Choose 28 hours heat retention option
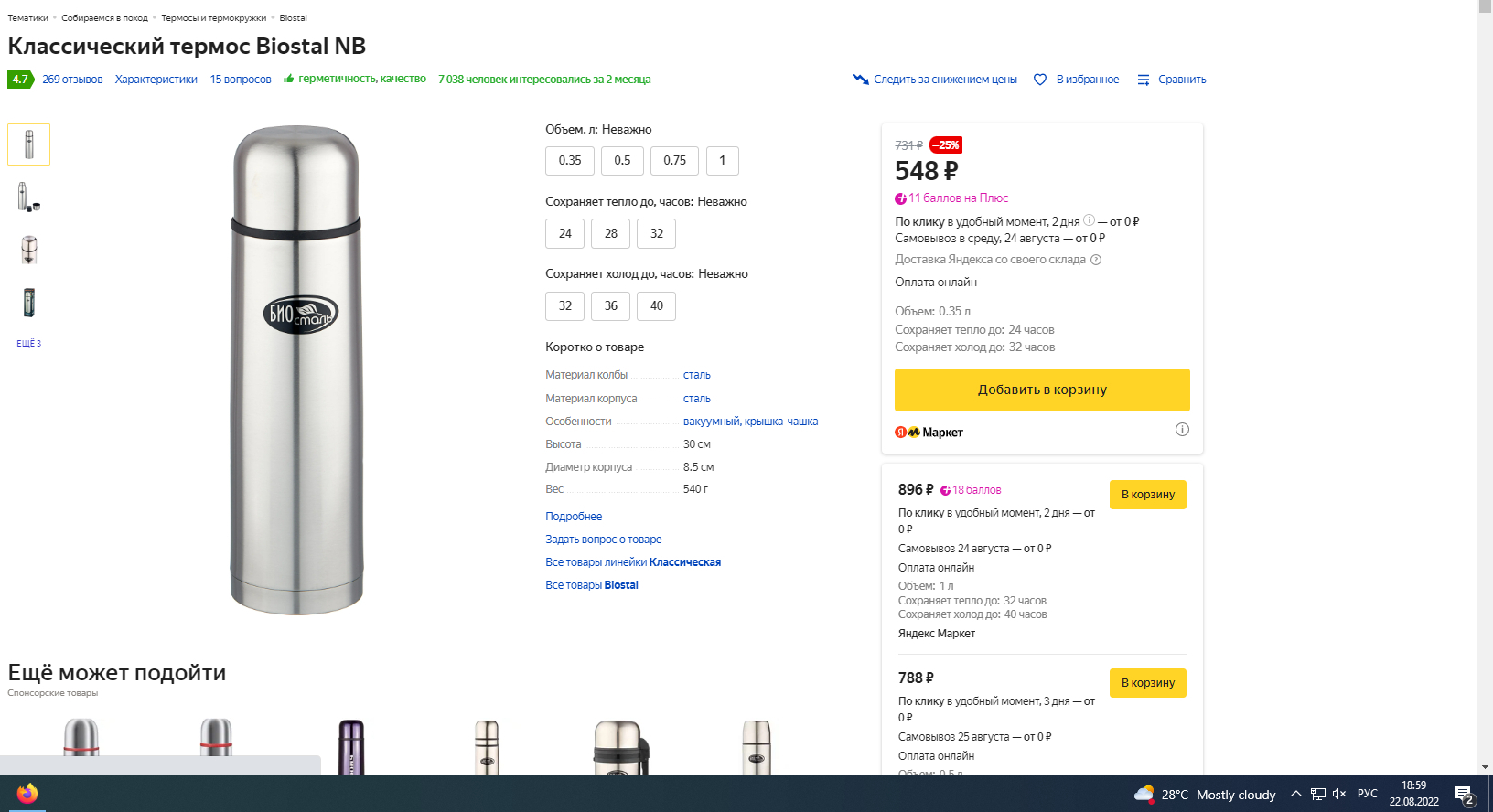 pyautogui.click(x=611, y=234)
